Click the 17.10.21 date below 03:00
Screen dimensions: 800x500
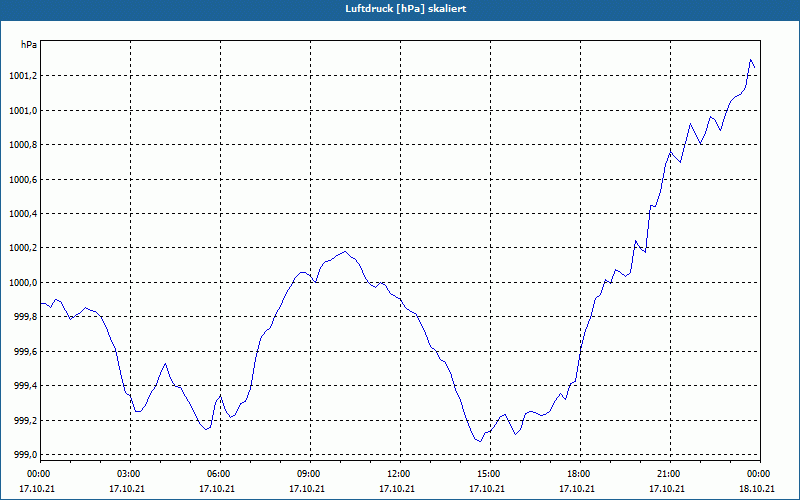127,488
